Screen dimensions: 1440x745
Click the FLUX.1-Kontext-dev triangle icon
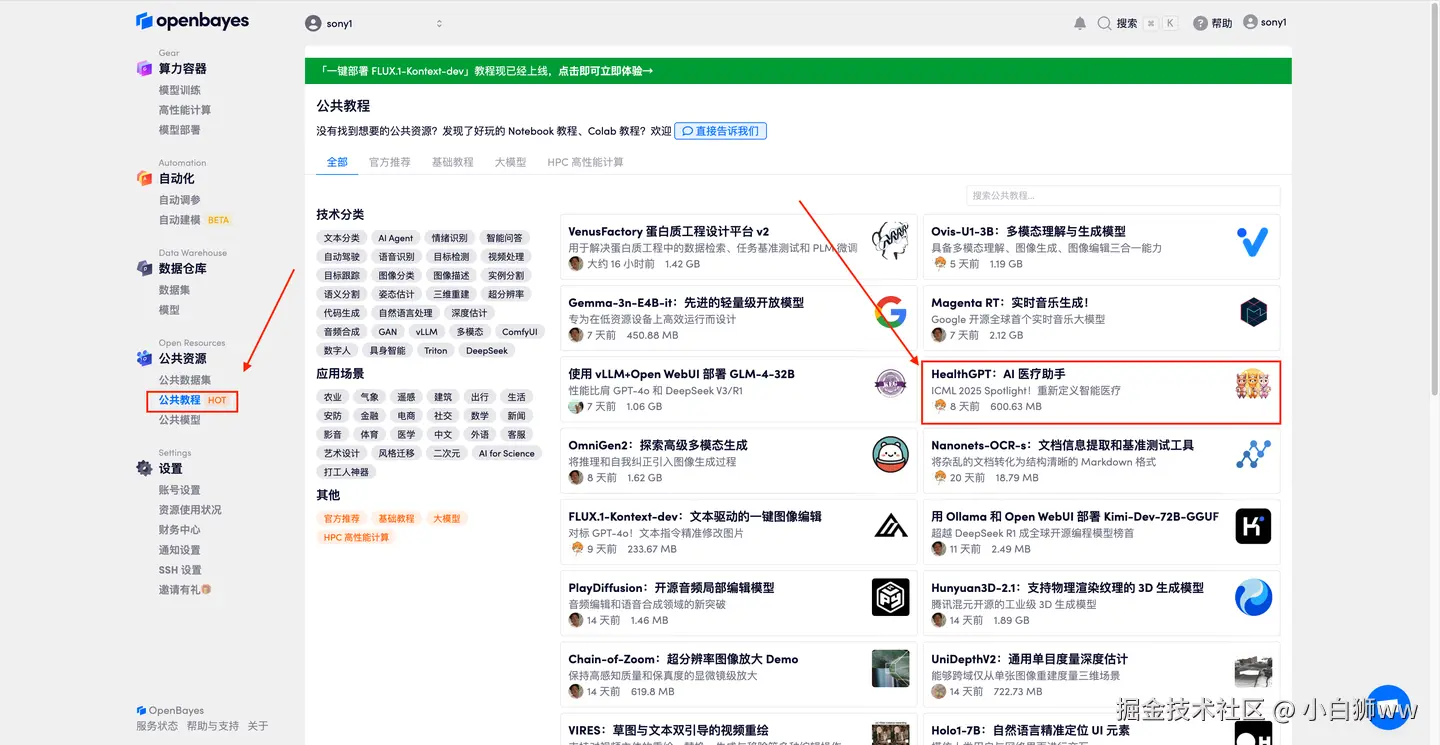(x=890, y=526)
